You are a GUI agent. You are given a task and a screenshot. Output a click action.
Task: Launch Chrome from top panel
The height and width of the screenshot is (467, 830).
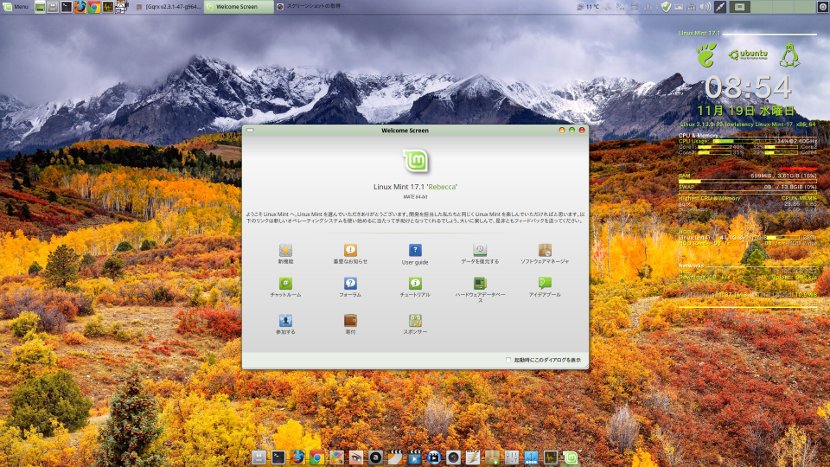tap(94, 7)
